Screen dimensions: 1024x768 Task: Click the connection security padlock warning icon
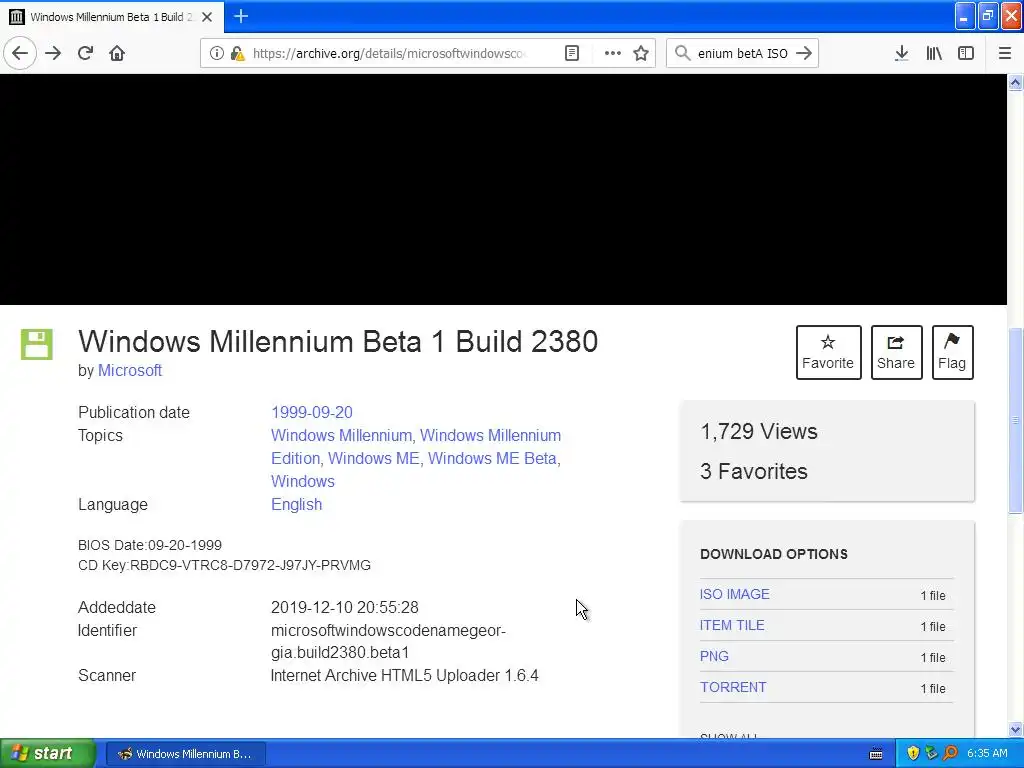[238, 53]
